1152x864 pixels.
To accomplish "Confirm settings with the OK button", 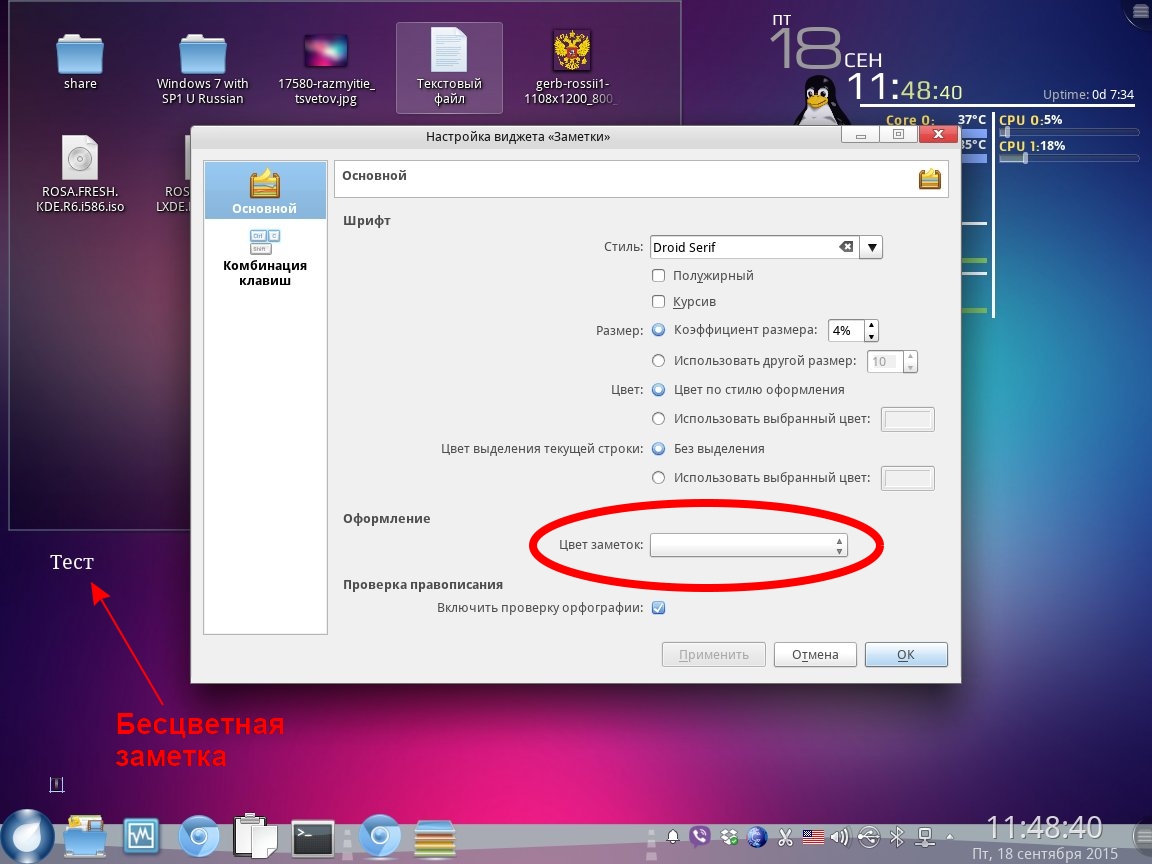I will pyautogui.click(x=906, y=655).
